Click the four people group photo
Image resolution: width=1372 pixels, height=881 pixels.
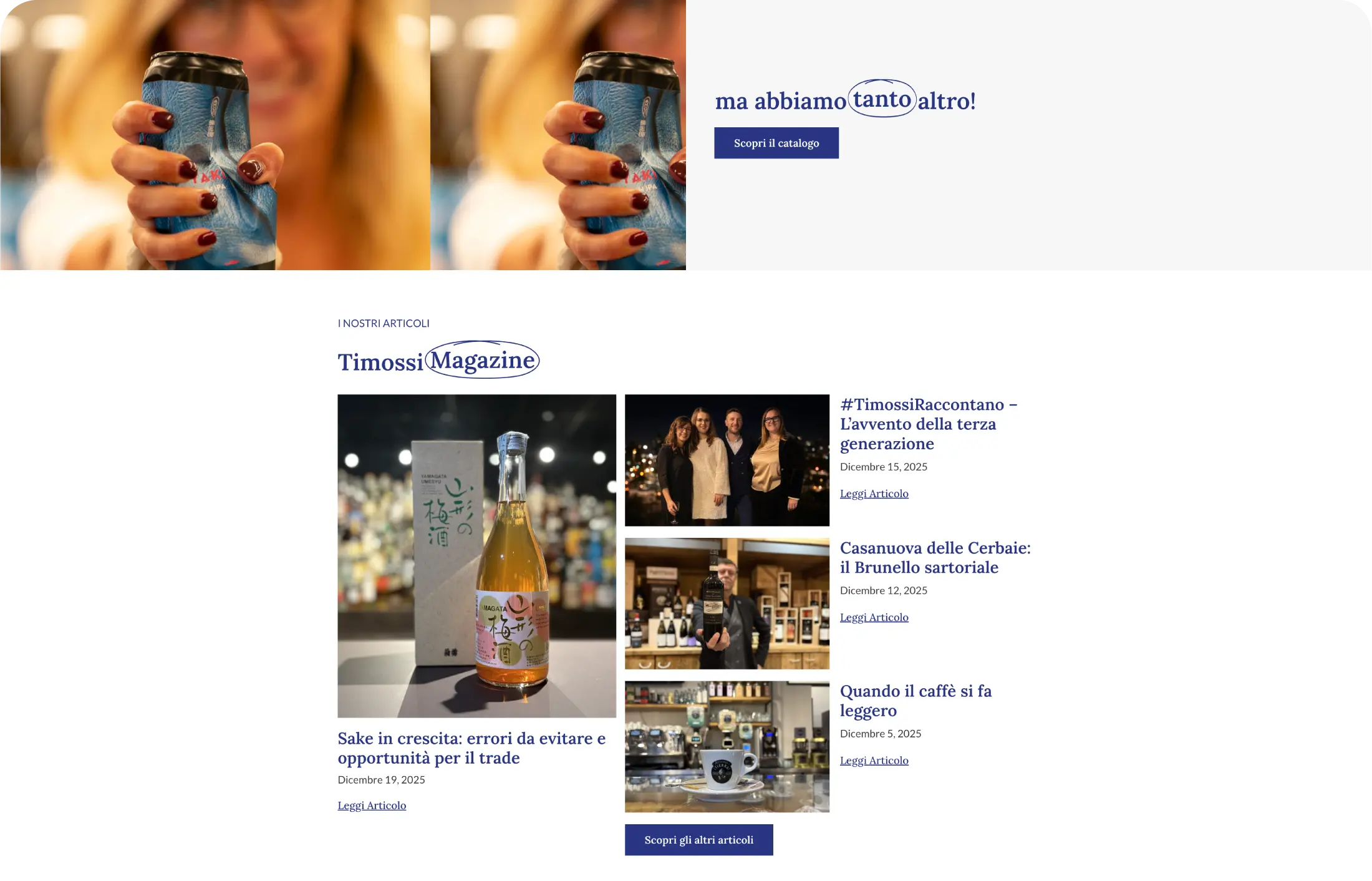727,460
